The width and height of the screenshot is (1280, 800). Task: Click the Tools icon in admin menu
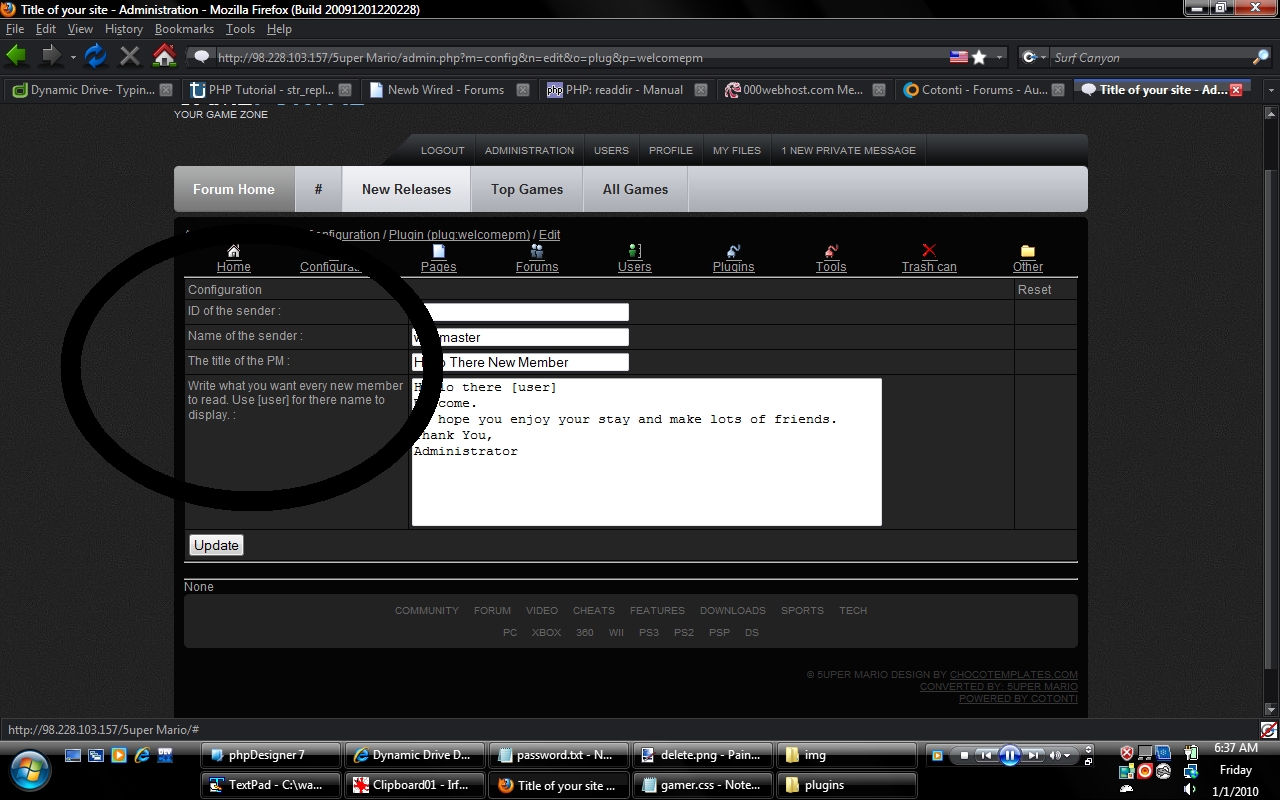tap(830, 251)
